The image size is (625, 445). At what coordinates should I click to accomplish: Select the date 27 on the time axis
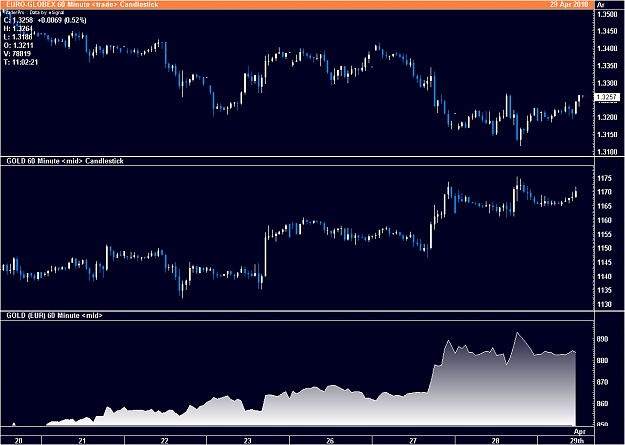pos(413,441)
